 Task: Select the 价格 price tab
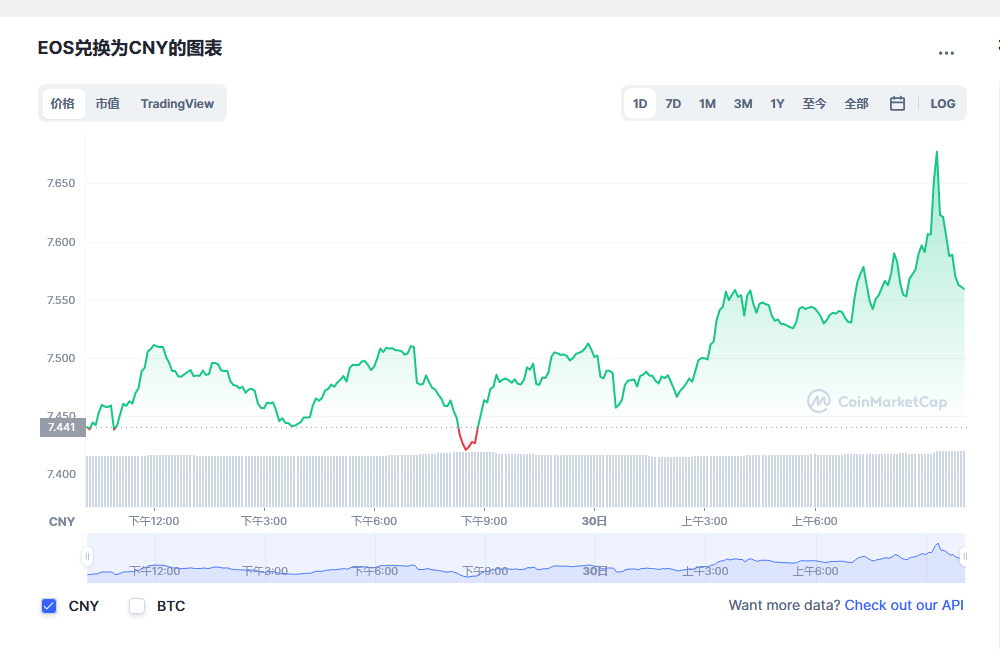(63, 103)
